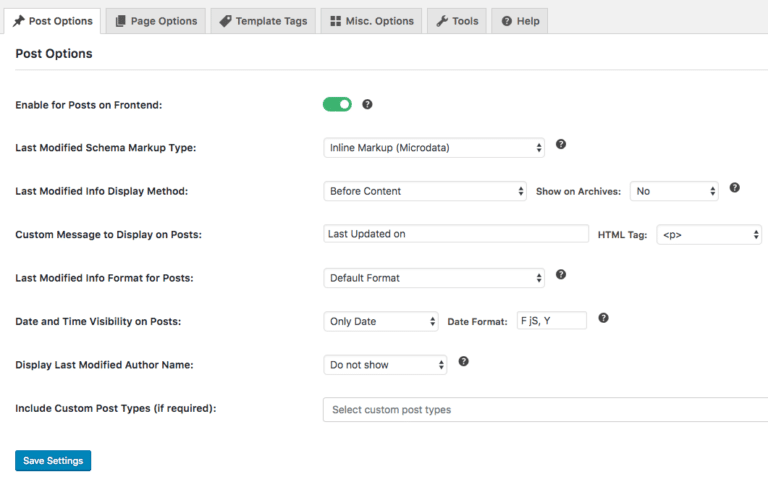Switch to Page Options tab
Image resolution: width=768 pixels, height=477 pixels.
point(156,21)
